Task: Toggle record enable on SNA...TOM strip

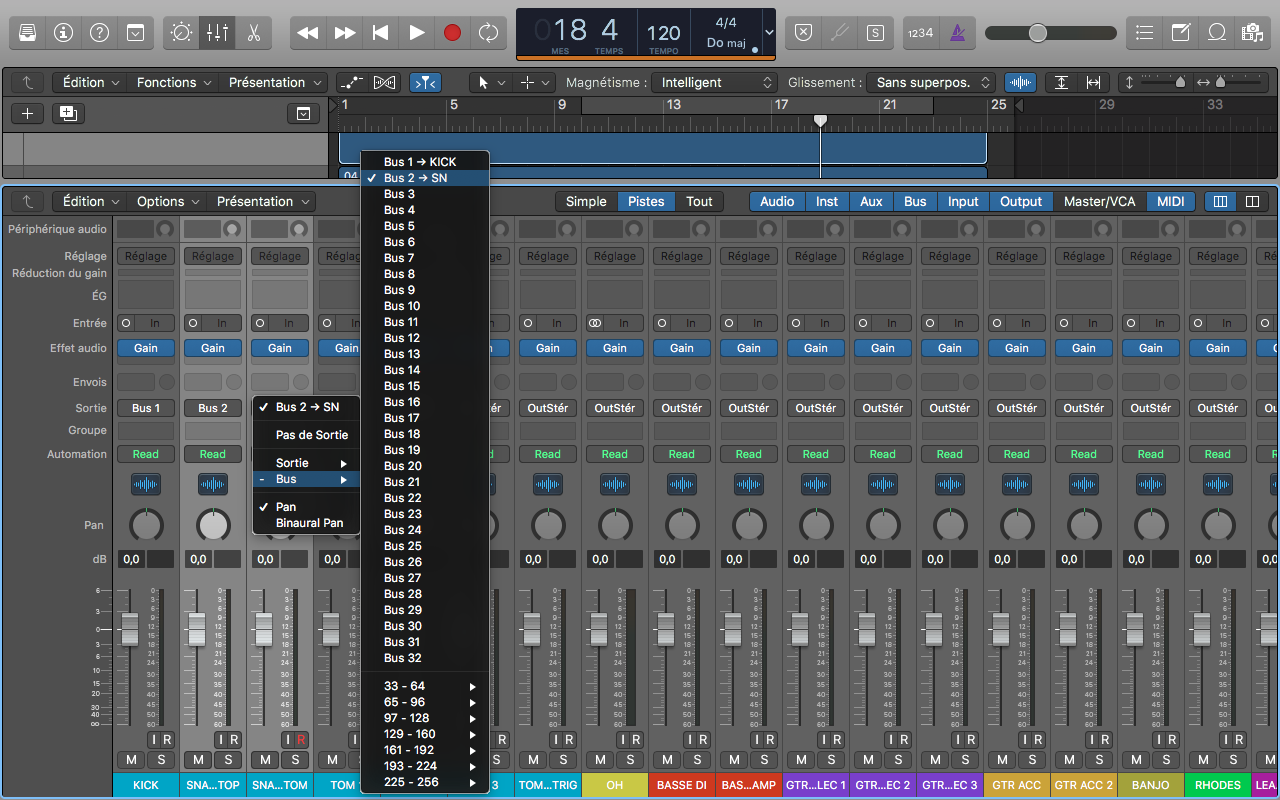Action: 299,740
